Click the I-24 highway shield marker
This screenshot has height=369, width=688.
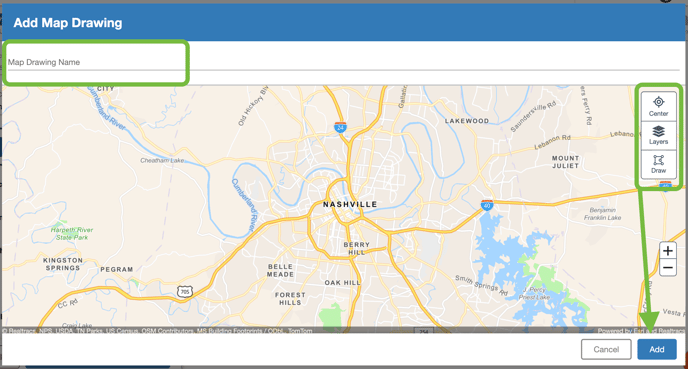[x=340, y=127]
